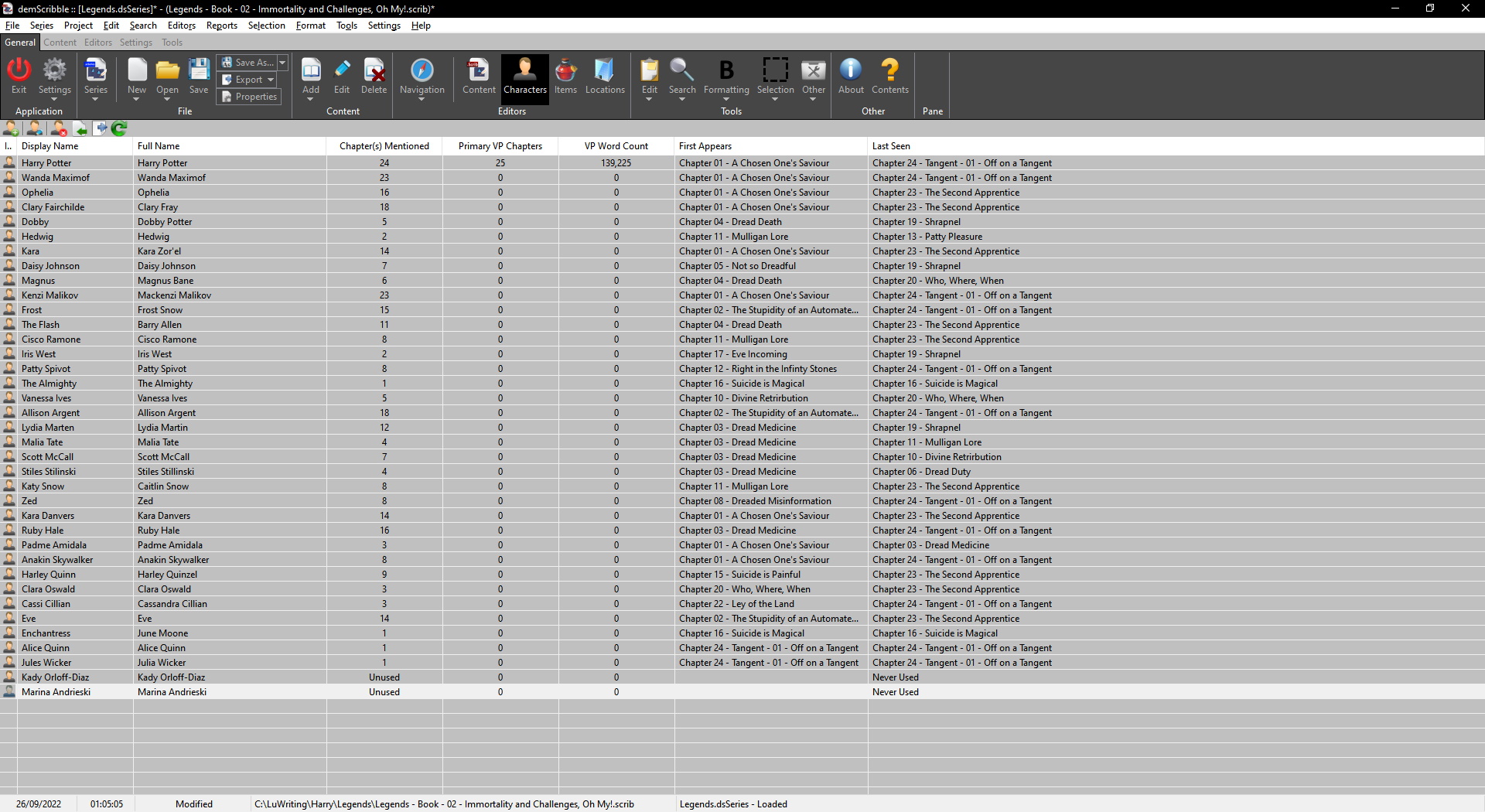Select the Clary Fairchilde row
The image size is (1485, 812).
coord(742,207)
